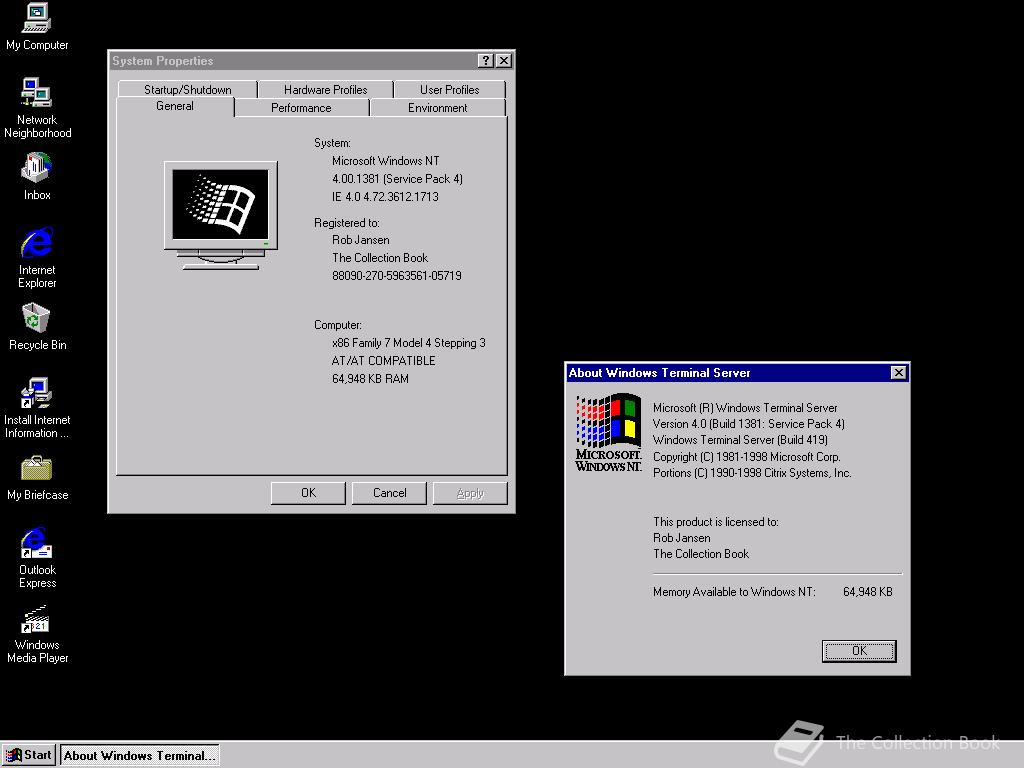Image resolution: width=1024 pixels, height=768 pixels.
Task: Click the 'Registered to:' label
Action: (346, 223)
